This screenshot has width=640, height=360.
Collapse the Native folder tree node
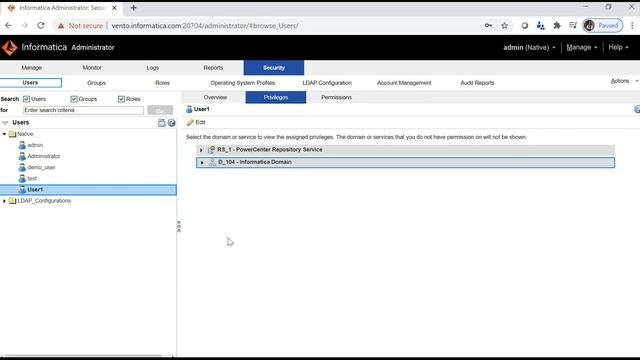(x=4, y=134)
